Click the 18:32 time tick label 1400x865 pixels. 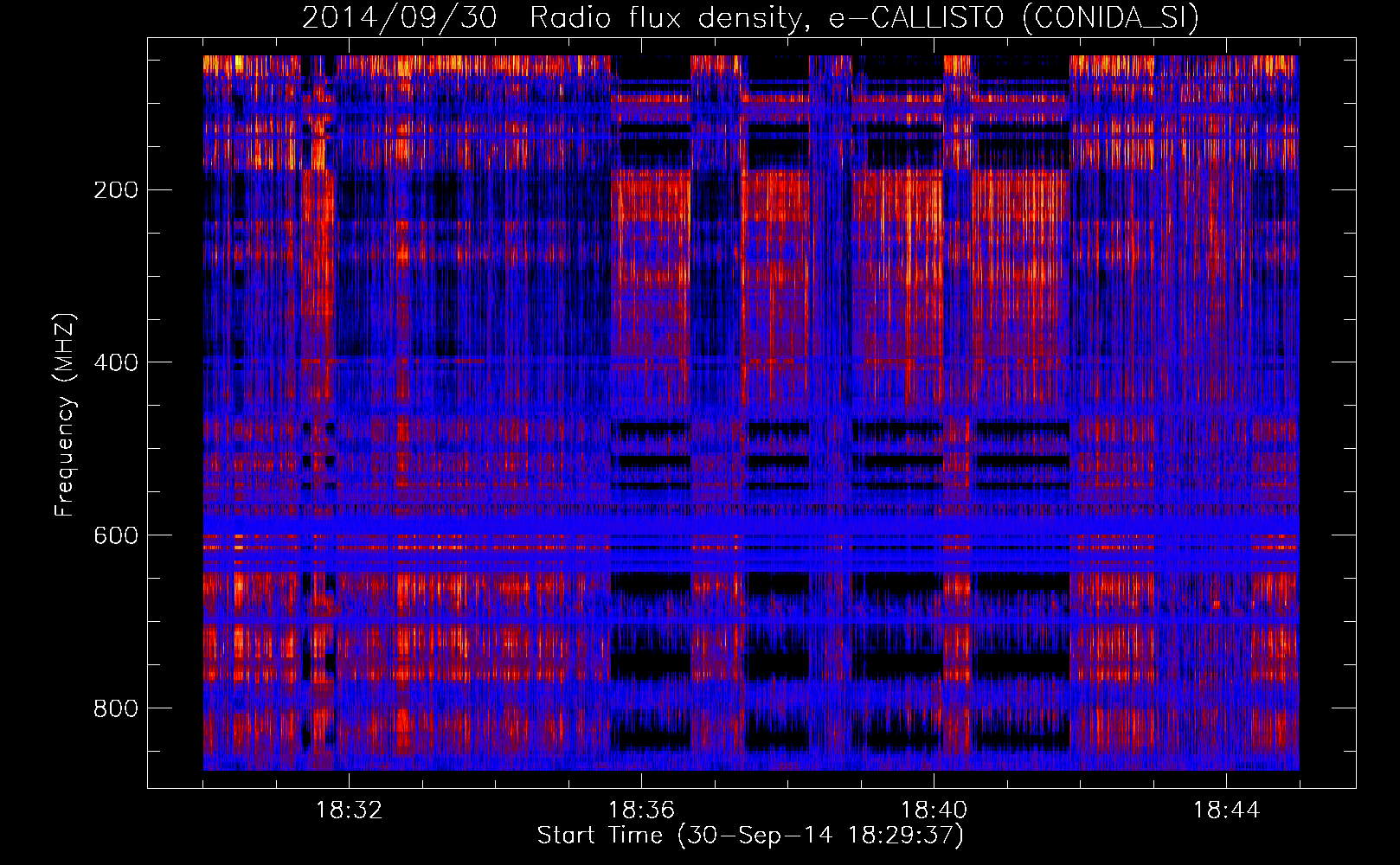[x=349, y=811]
